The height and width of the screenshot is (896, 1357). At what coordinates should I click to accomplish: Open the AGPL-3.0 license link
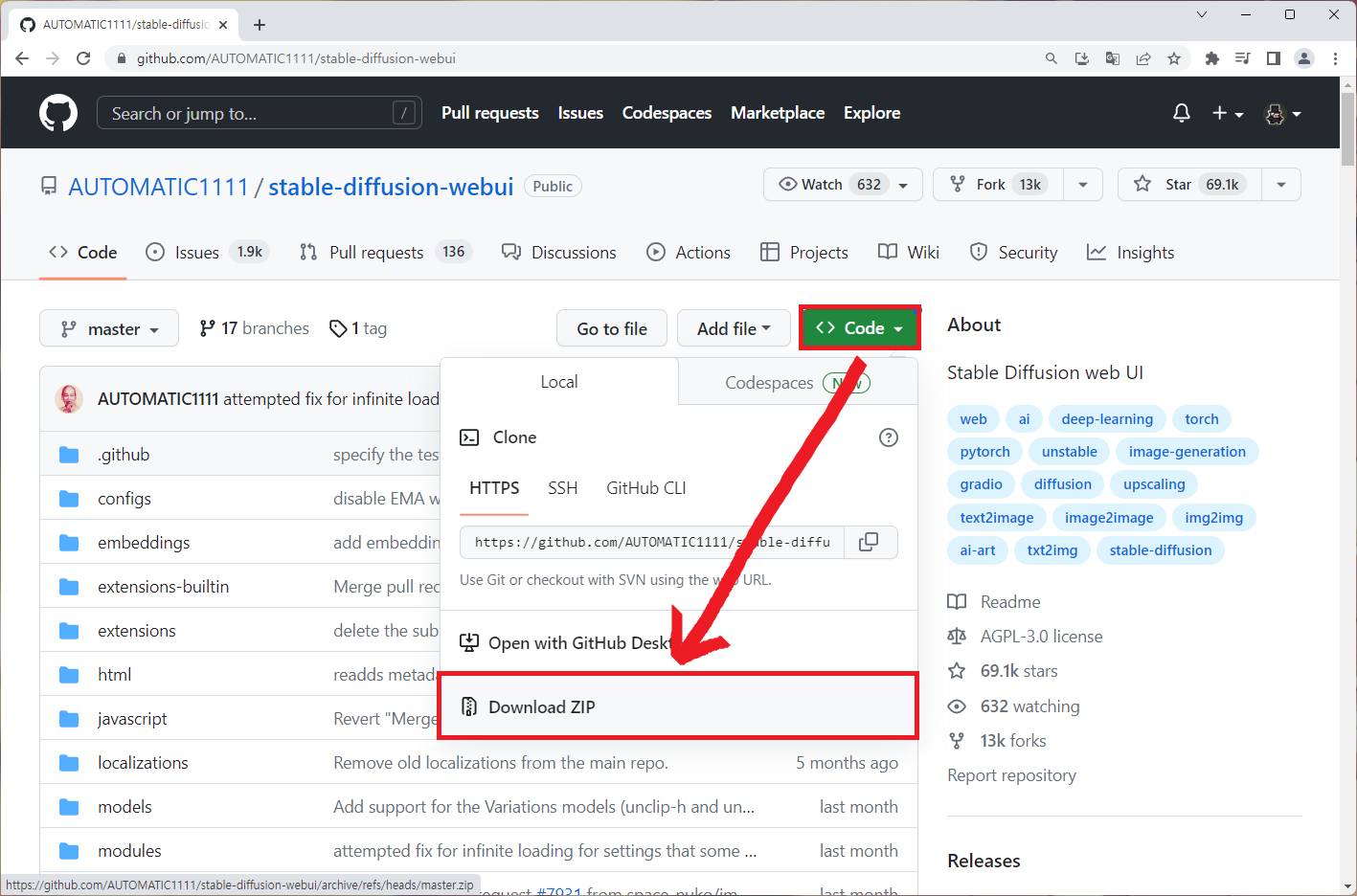tap(1041, 637)
